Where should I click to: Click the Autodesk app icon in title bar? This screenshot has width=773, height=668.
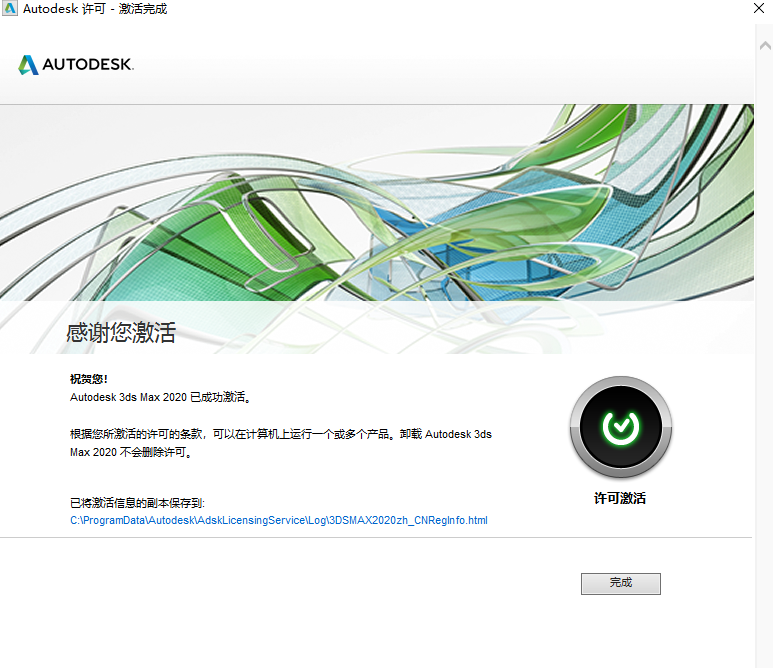click(x=9, y=8)
